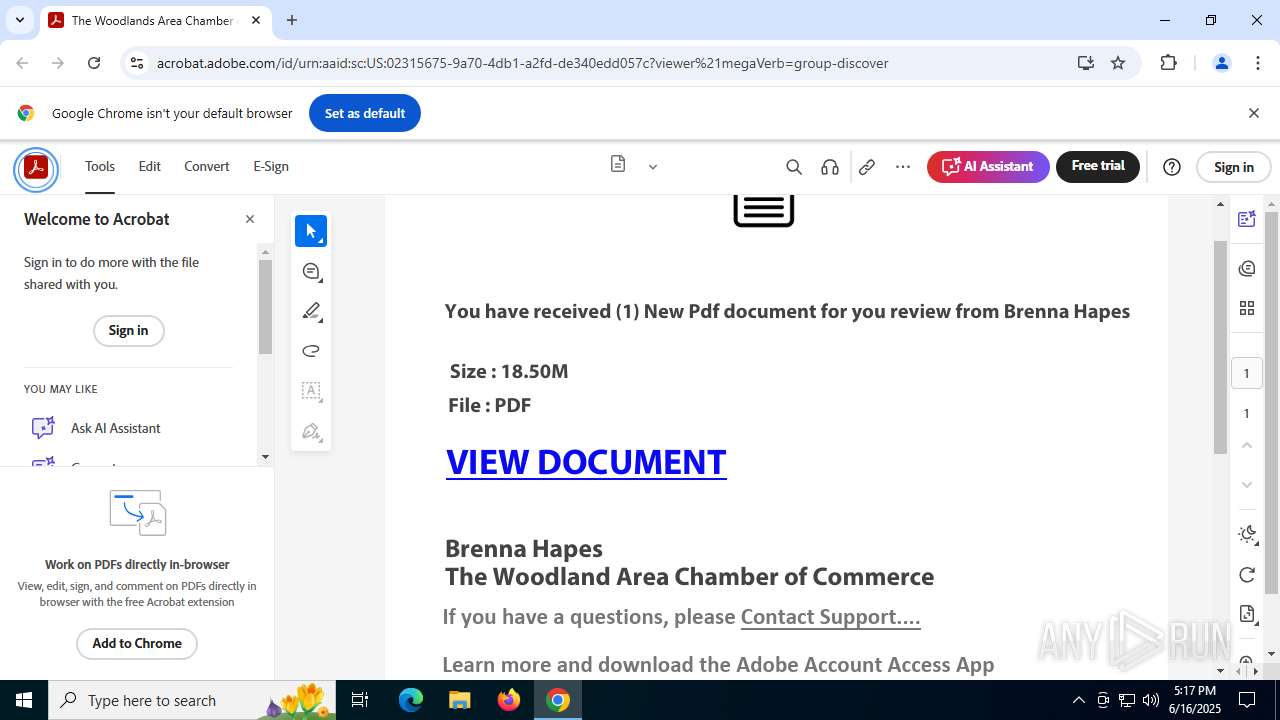Screen dimensions: 1280x720
Task: Select the freehand draw loop tool
Action: click(311, 351)
